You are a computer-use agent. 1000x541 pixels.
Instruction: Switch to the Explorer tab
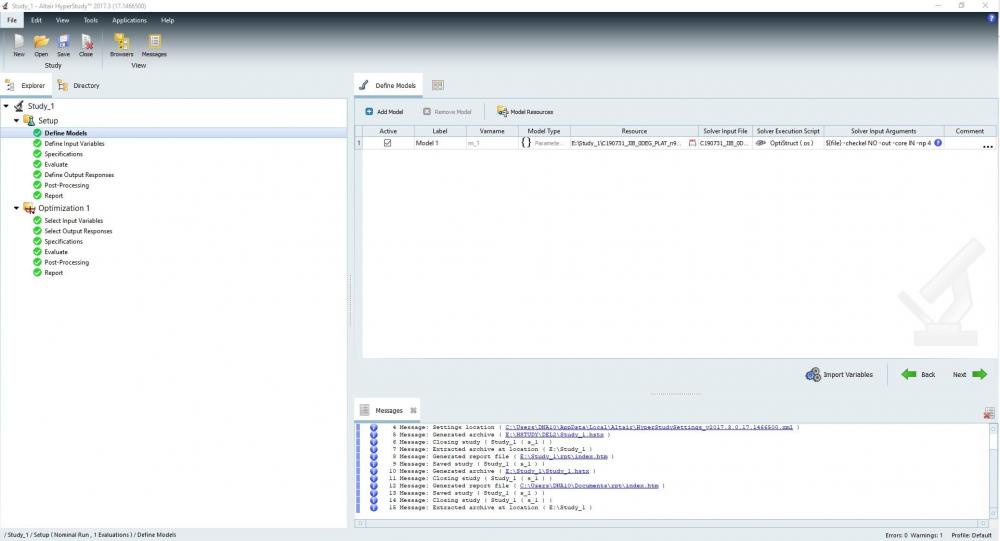click(x=26, y=85)
